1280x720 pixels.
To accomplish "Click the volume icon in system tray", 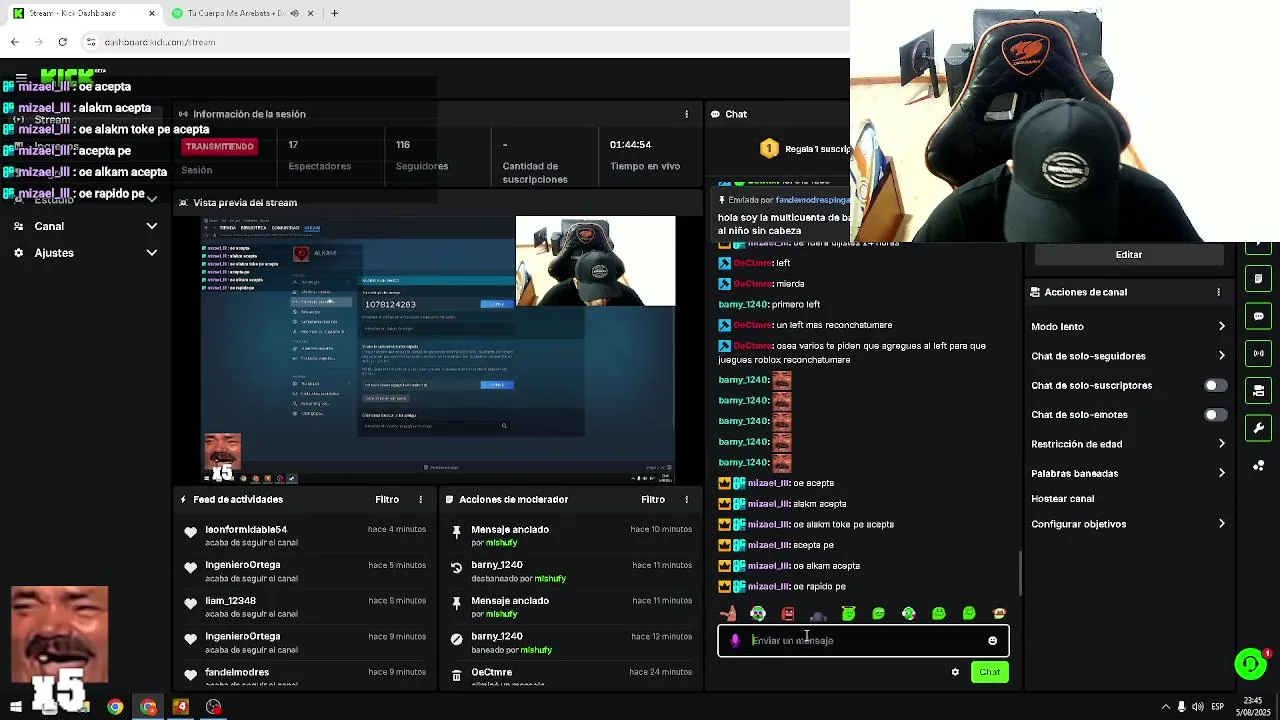I will tap(1198, 707).
